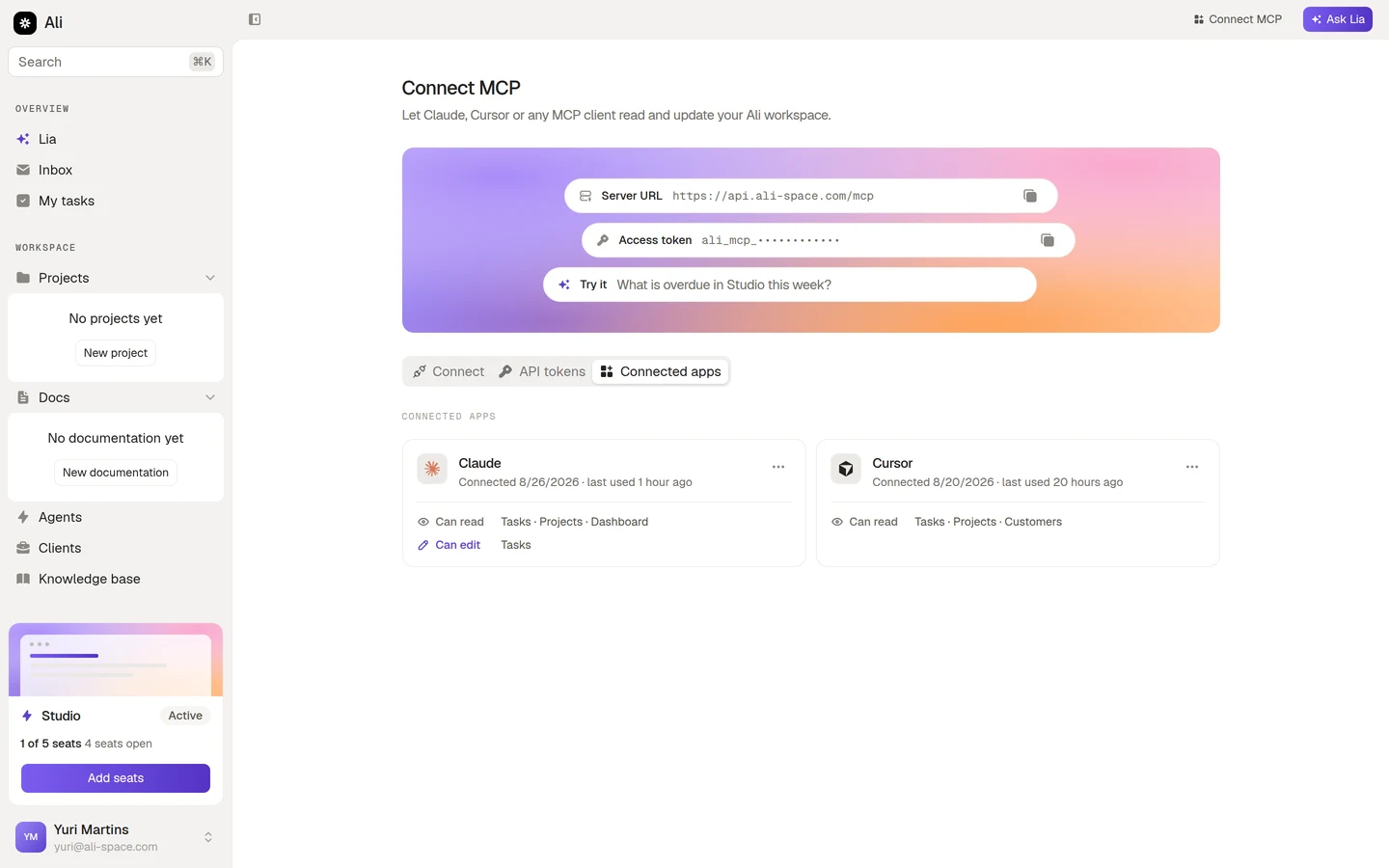The image size is (1389, 868).
Task: Click the Active status badge
Action: 185,716
